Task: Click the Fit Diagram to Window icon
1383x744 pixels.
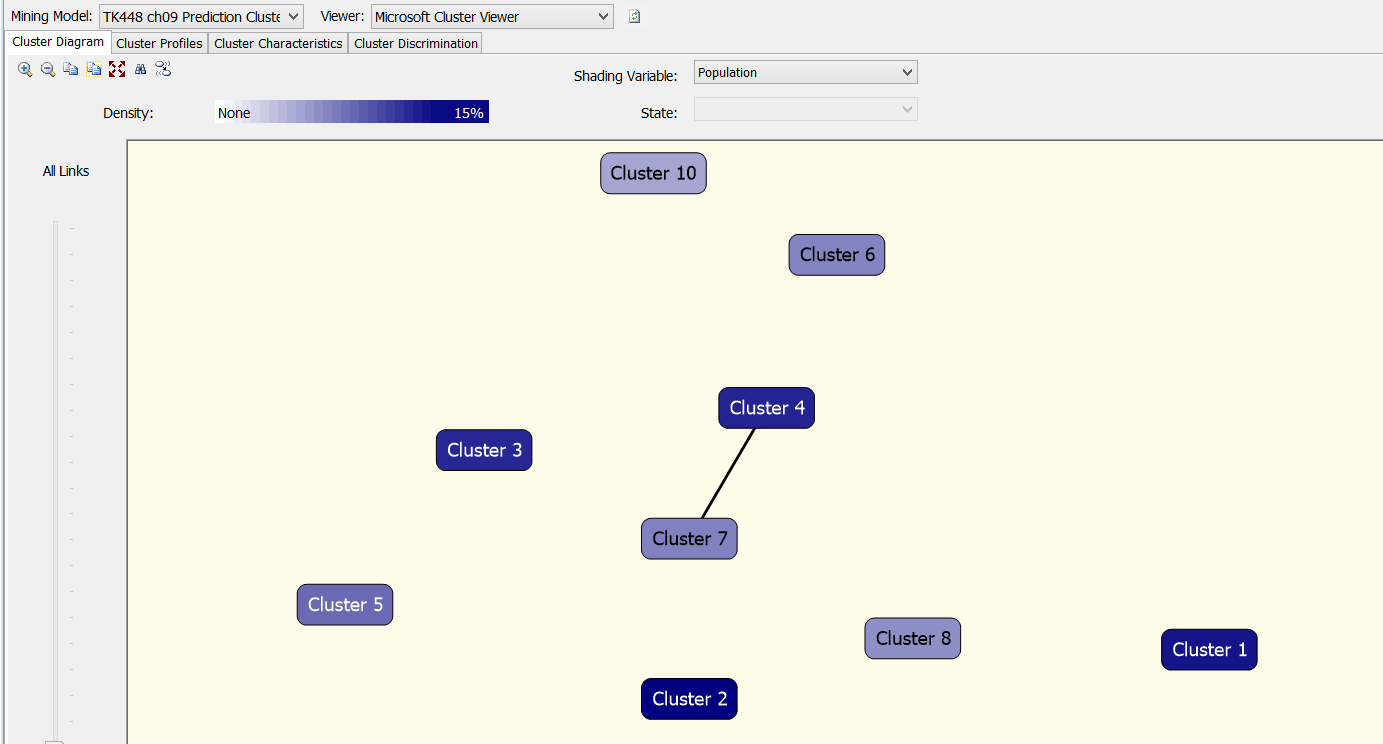Action: pyautogui.click(x=117, y=69)
